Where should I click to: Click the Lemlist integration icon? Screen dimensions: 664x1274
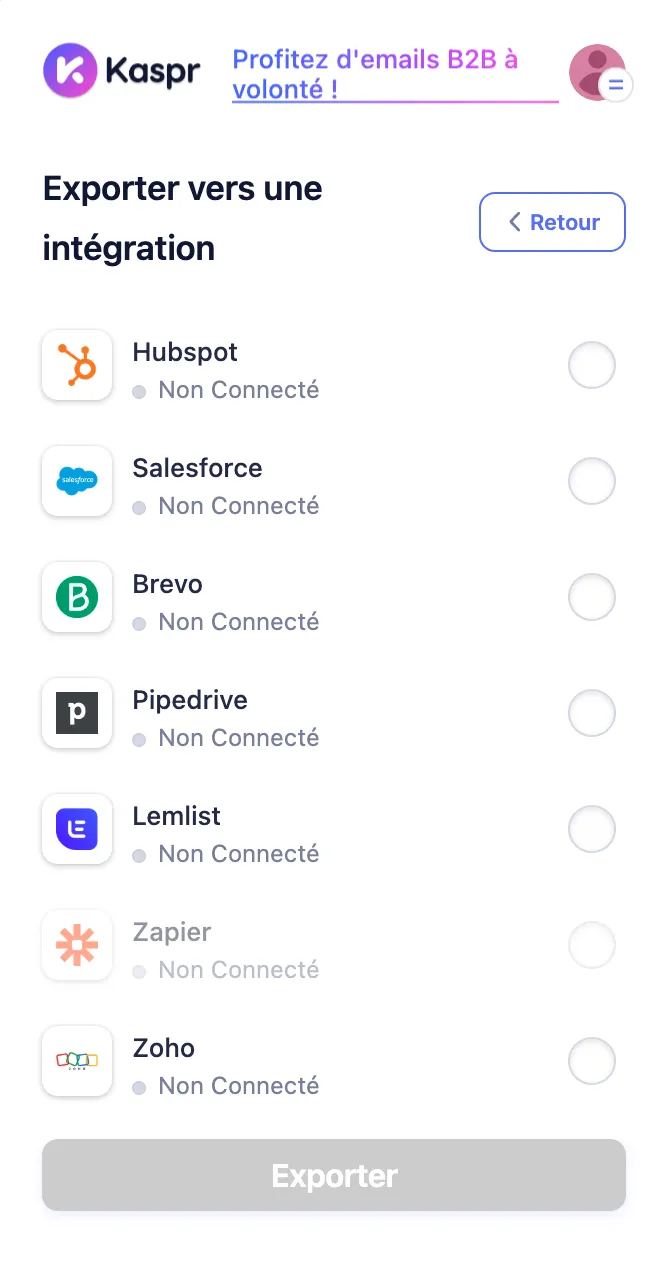[x=77, y=829]
